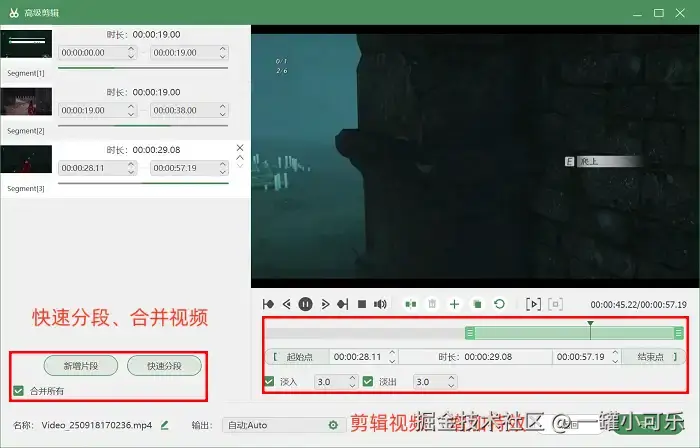Click the 新增片段 add segment button
Image resolution: width=700 pixels, height=448 pixels.
coord(81,366)
